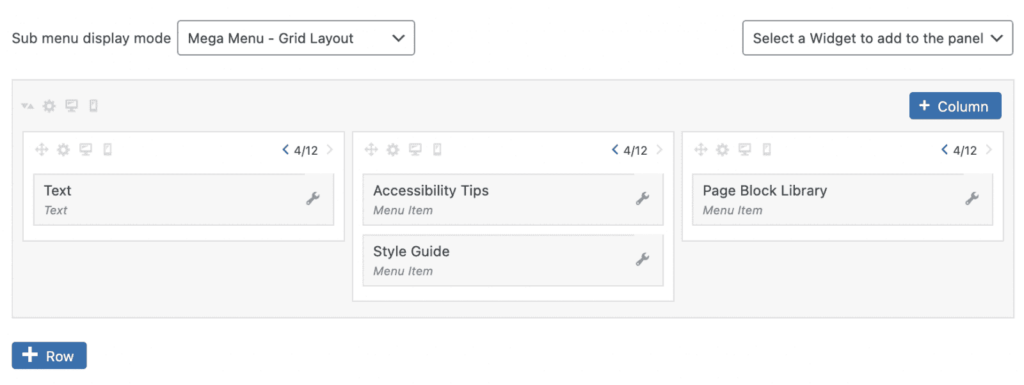Click move handle of Text column

tap(41, 150)
